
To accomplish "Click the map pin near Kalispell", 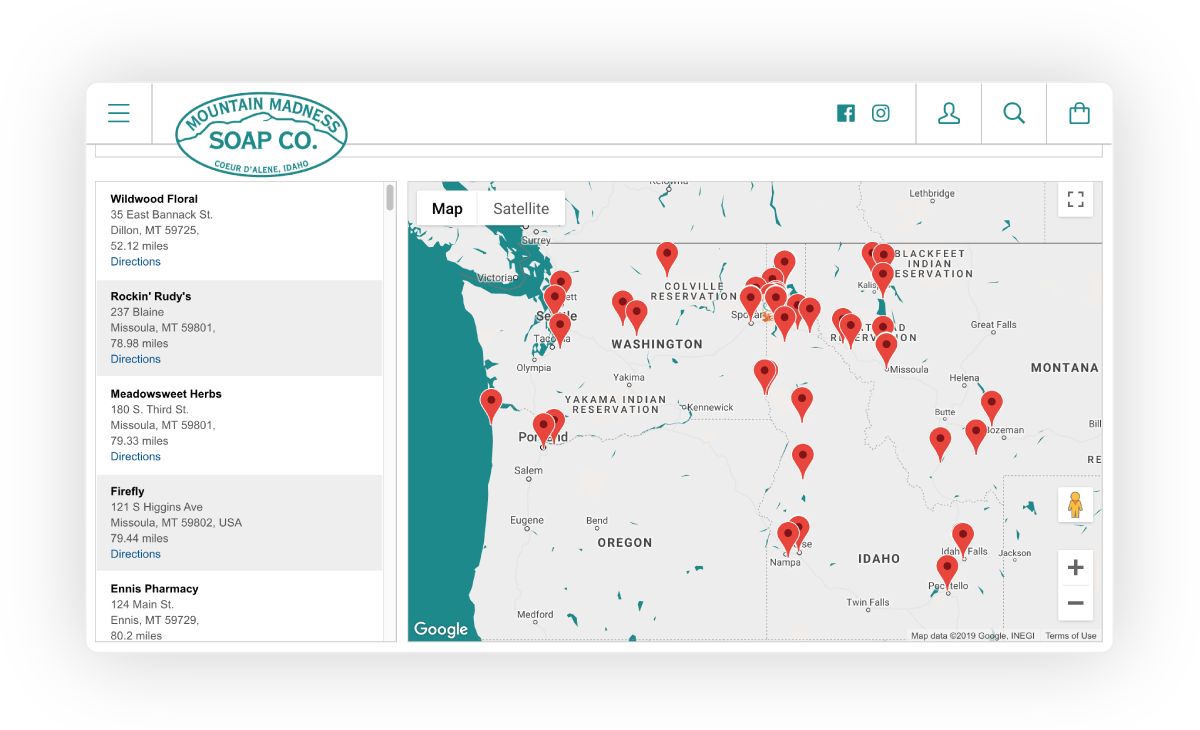I will (x=882, y=279).
